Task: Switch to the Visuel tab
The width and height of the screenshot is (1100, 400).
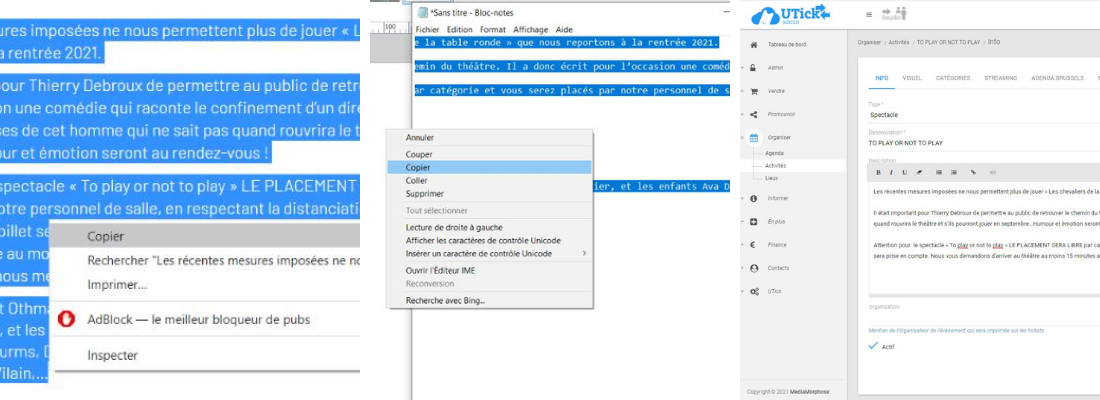Action: coord(912,77)
